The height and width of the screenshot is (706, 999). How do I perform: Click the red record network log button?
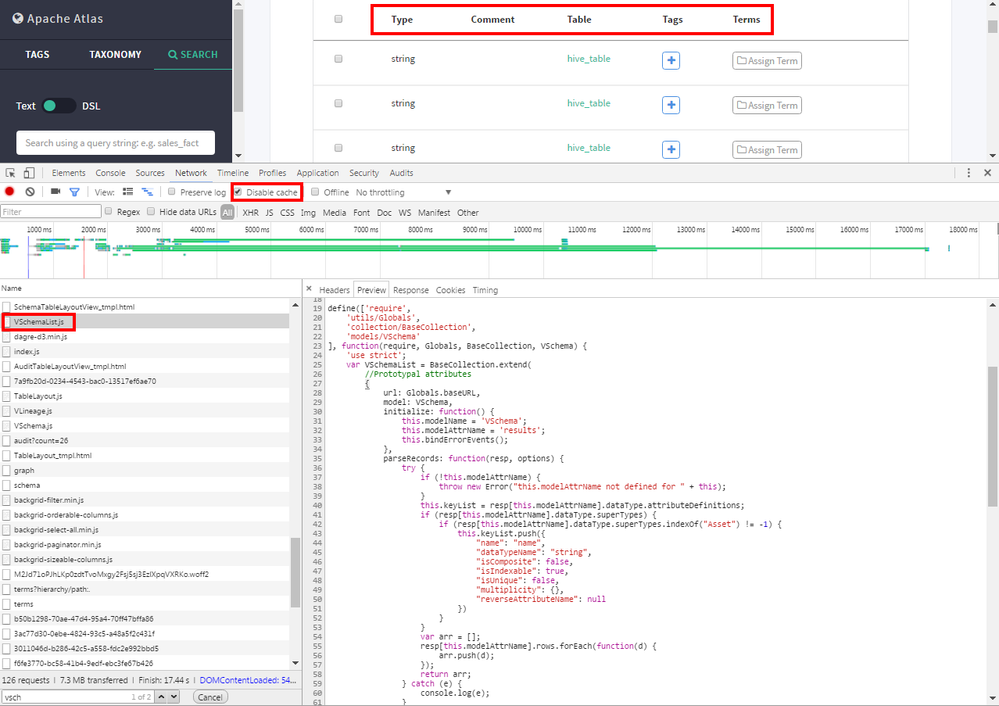tap(10, 192)
